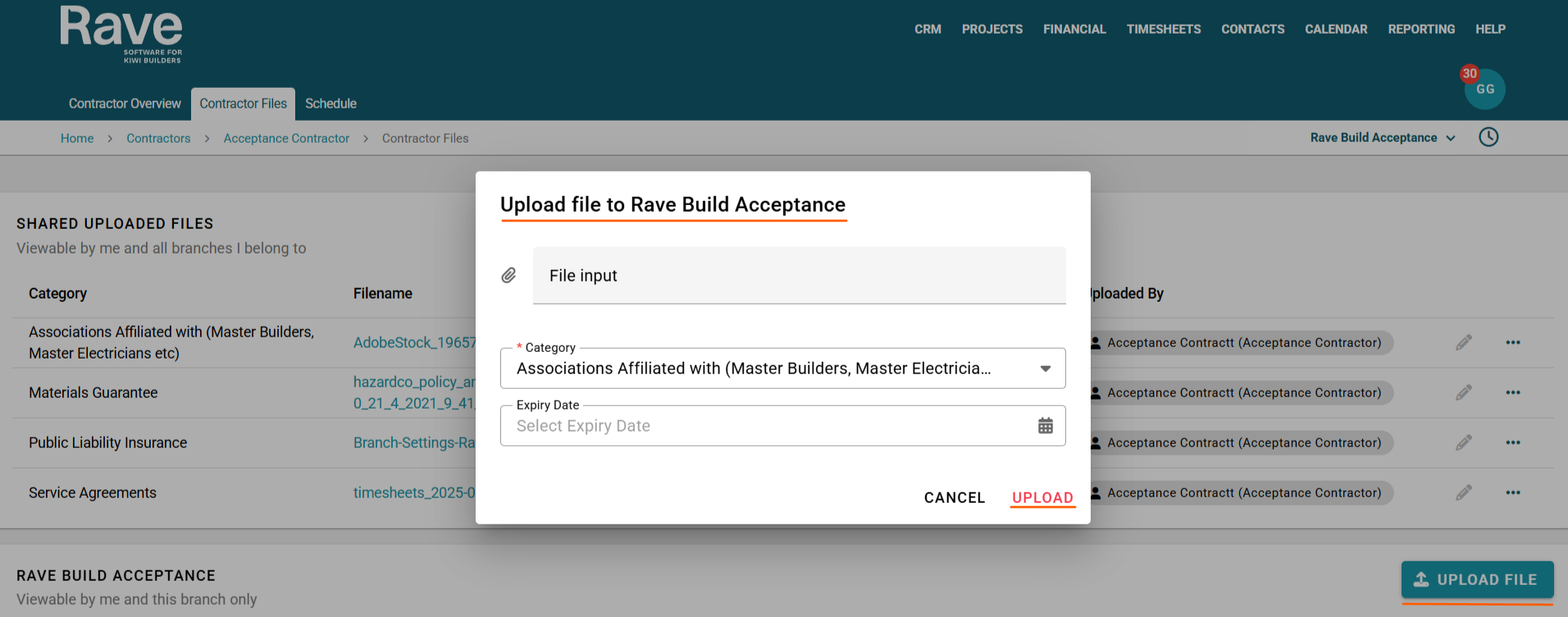
Task: Open the Rave Build Acceptance branch selector
Action: click(x=1383, y=138)
